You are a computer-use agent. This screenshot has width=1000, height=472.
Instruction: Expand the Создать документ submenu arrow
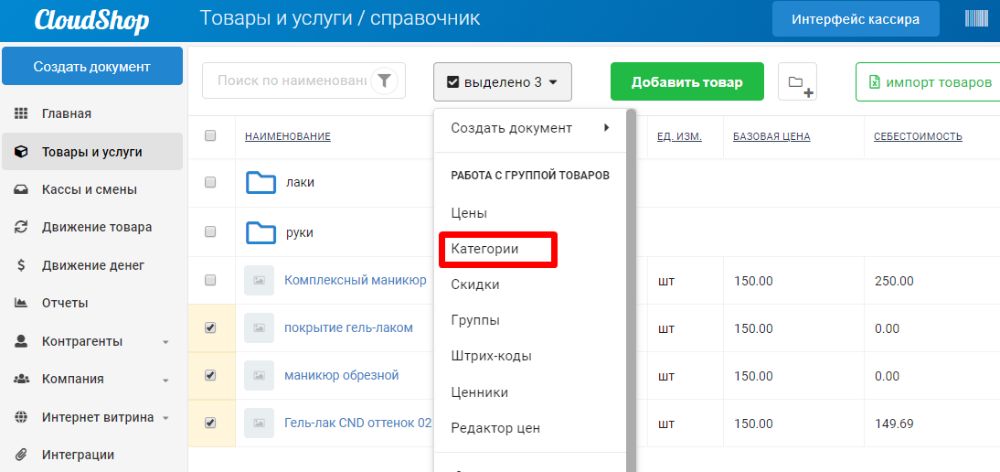click(607, 128)
